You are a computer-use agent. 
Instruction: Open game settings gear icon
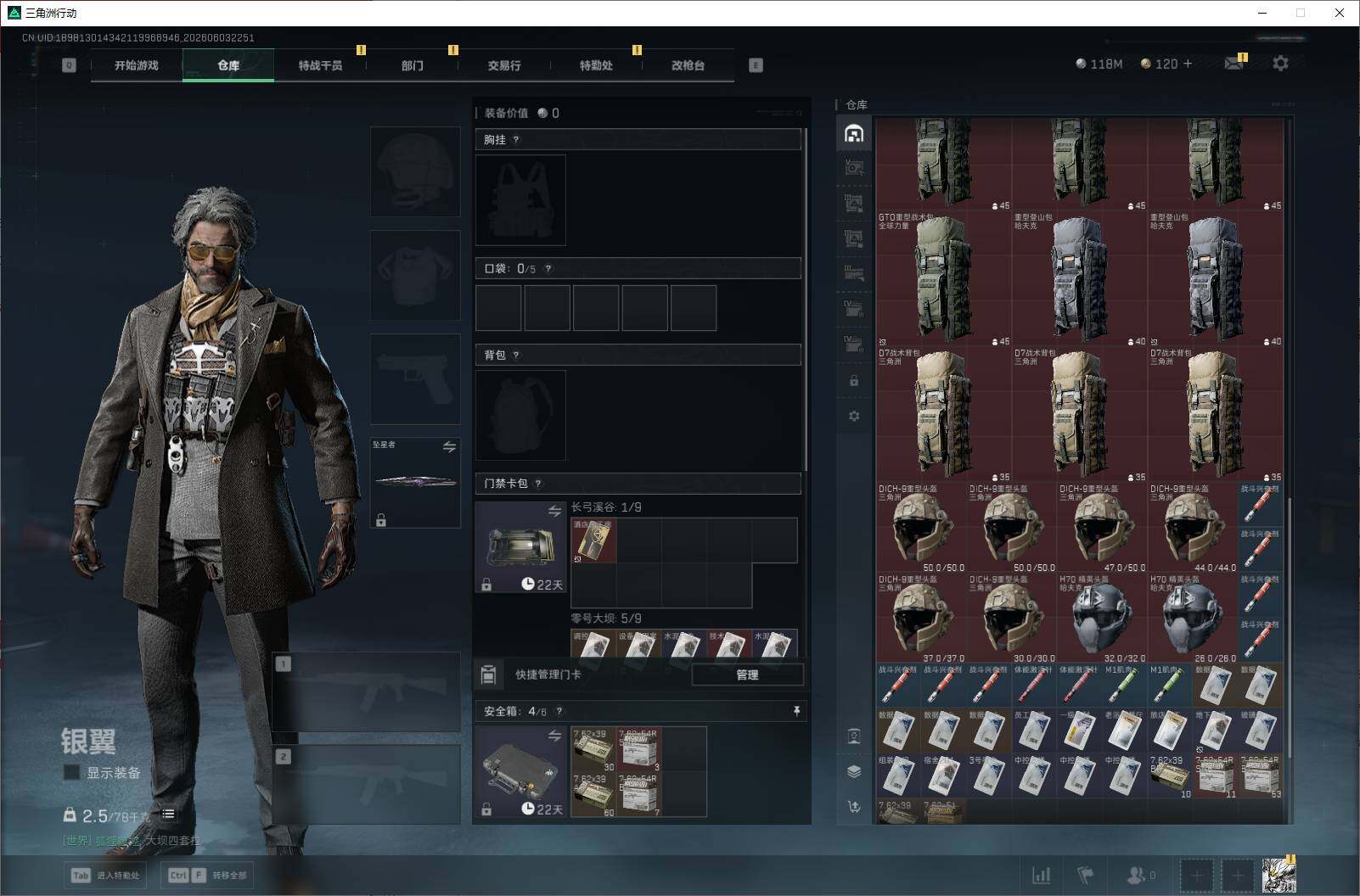[x=1280, y=63]
